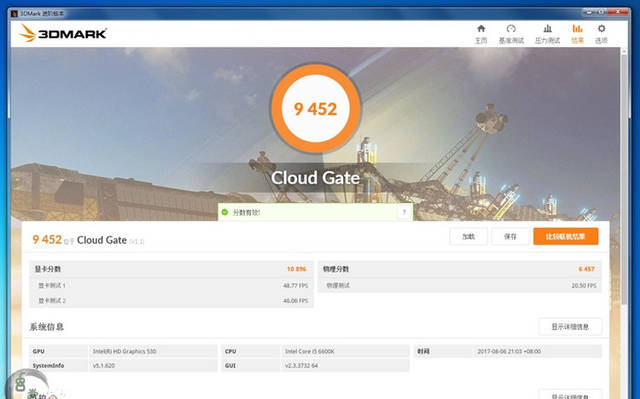This screenshot has height=399, width=640.
Task: Click the 3DMARK logo in the header
Action: point(63,33)
